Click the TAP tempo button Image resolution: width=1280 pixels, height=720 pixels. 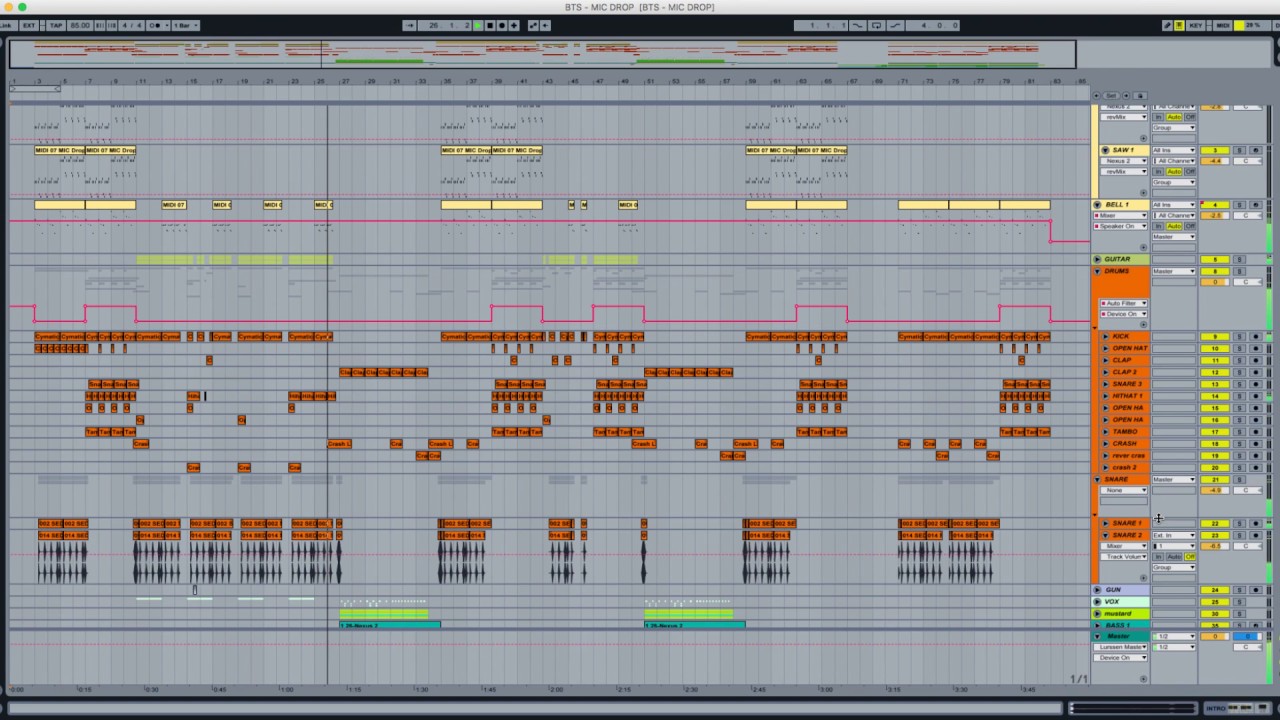tap(56, 25)
